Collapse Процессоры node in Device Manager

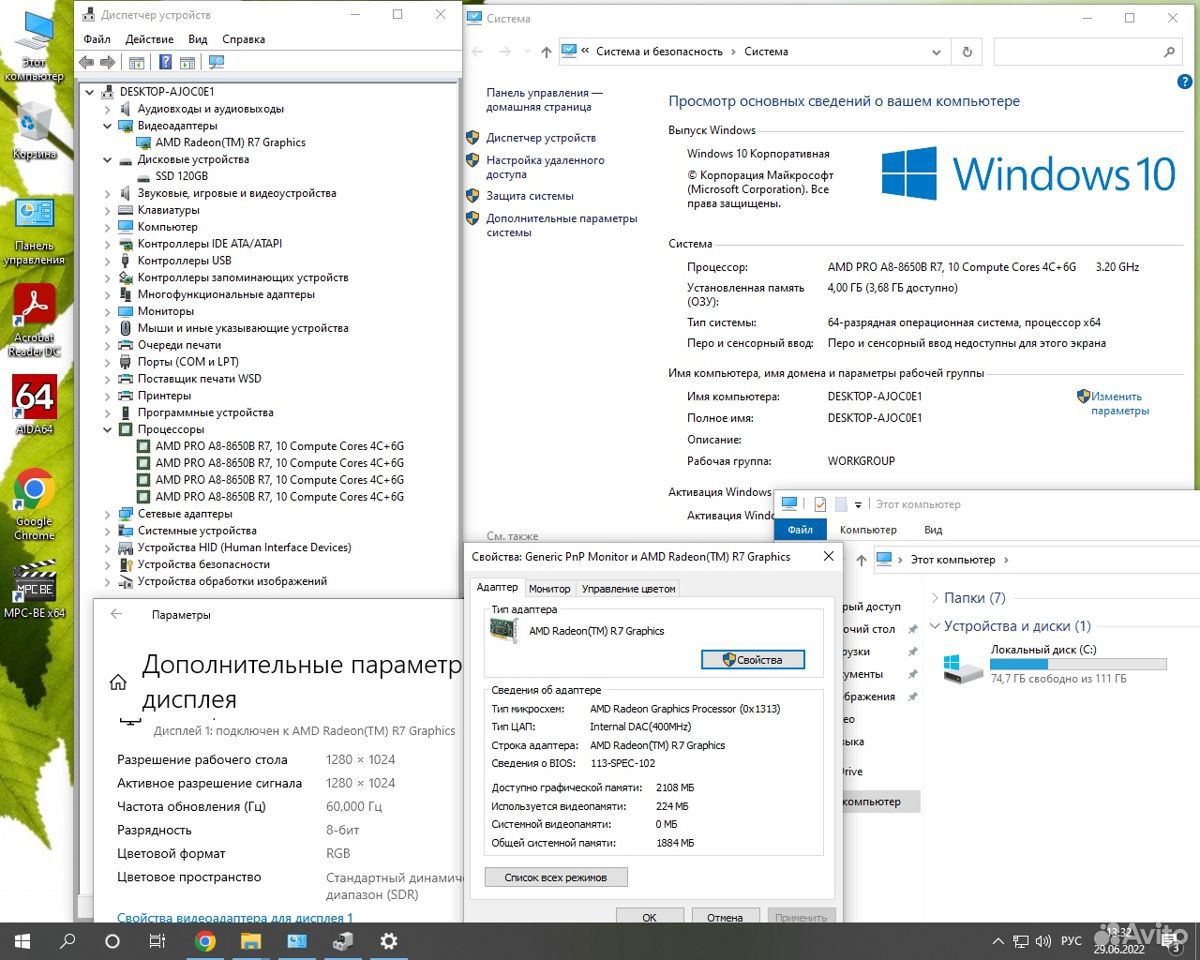[108, 430]
